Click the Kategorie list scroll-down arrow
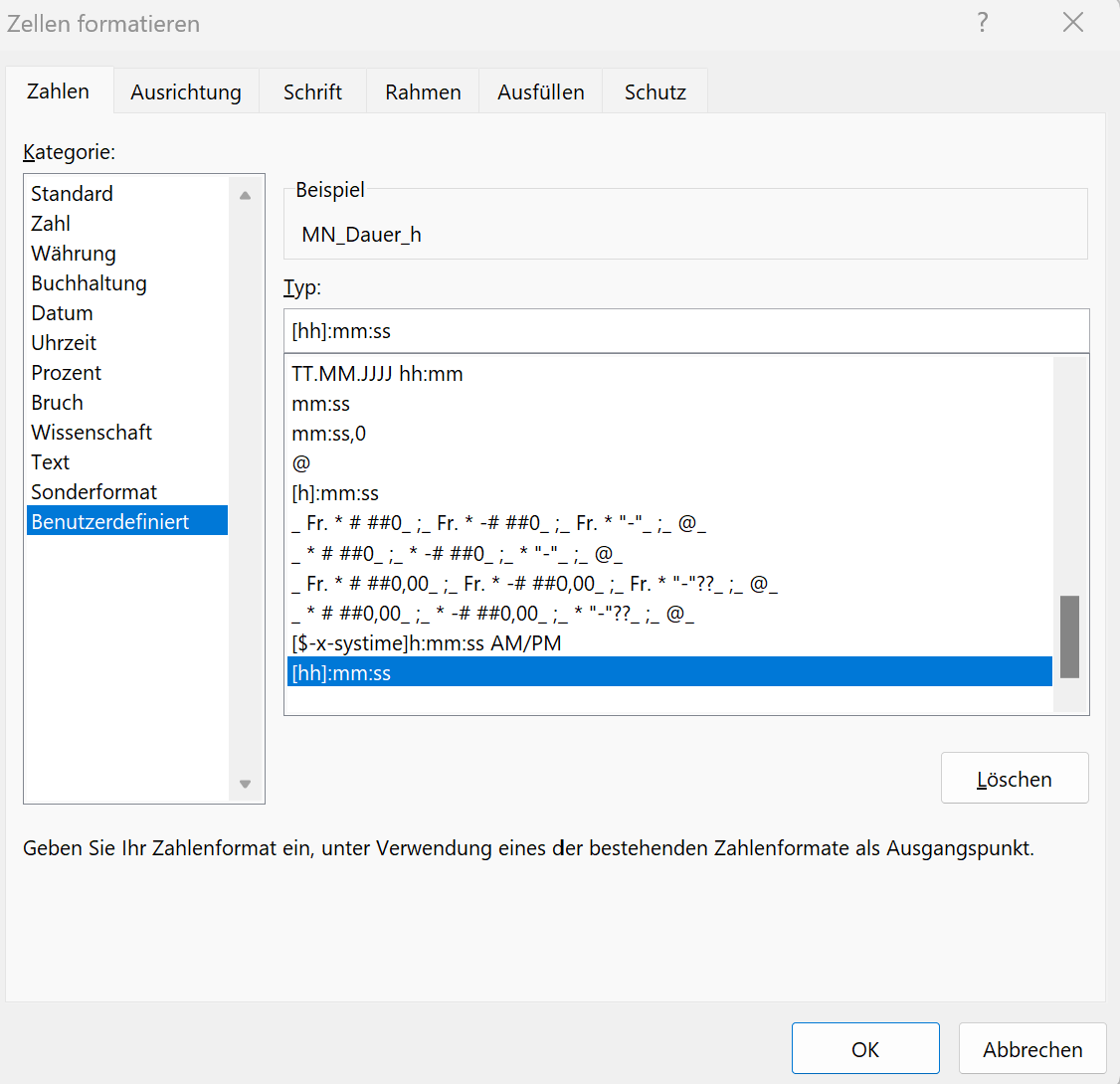Screen dimensions: 1120x1084 (245, 784)
